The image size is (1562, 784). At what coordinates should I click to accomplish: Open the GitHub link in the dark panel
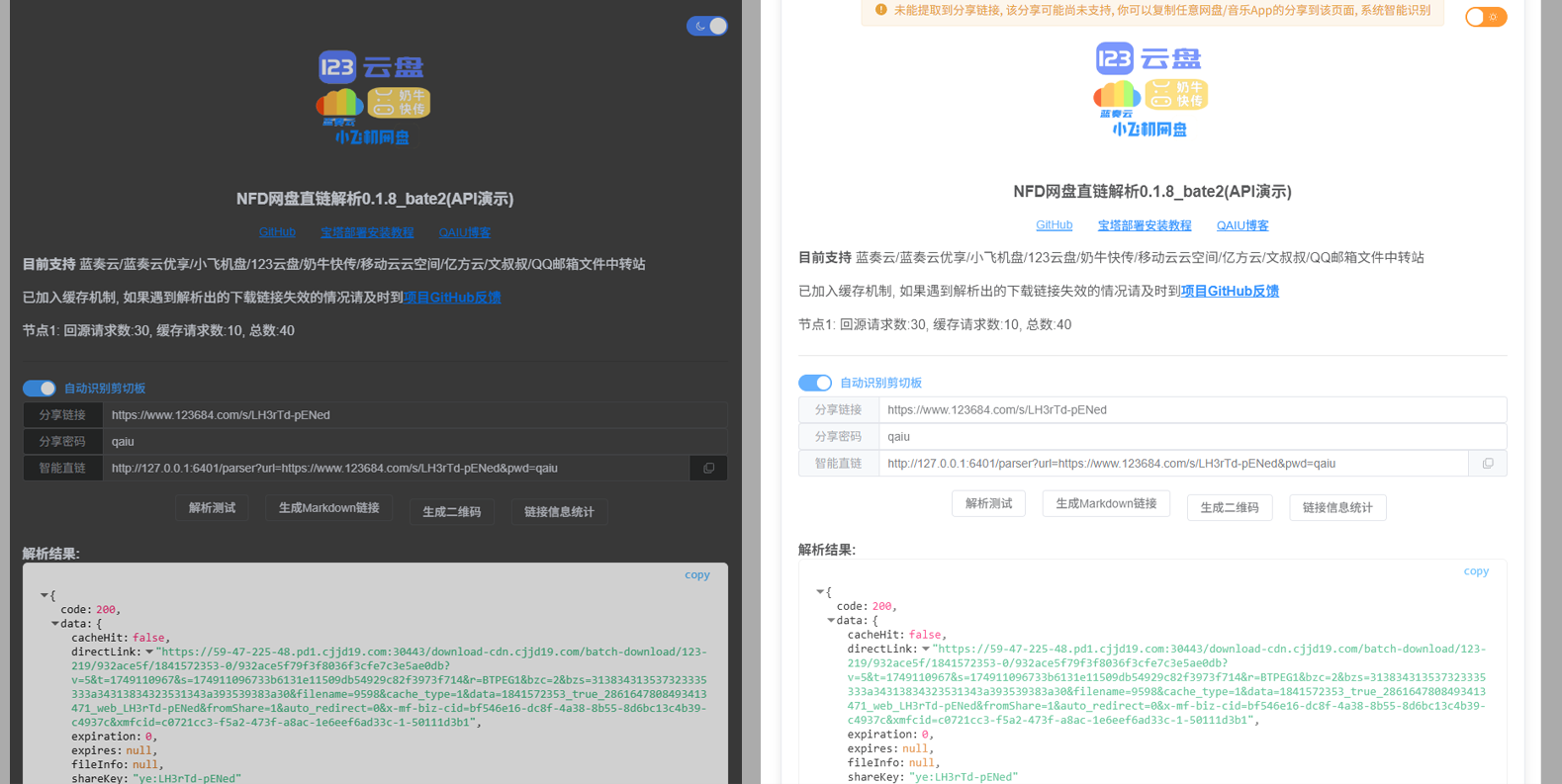(x=277, y=232)
